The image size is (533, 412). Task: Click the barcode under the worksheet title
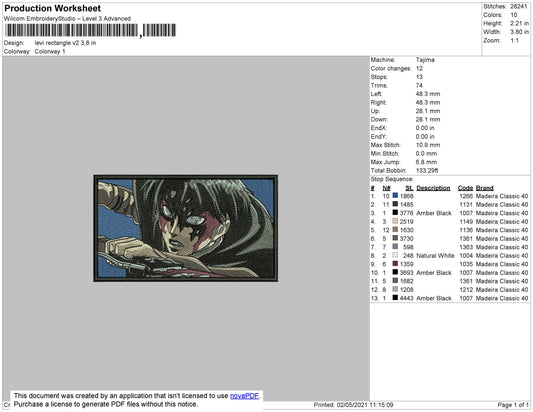coord(90,31)
